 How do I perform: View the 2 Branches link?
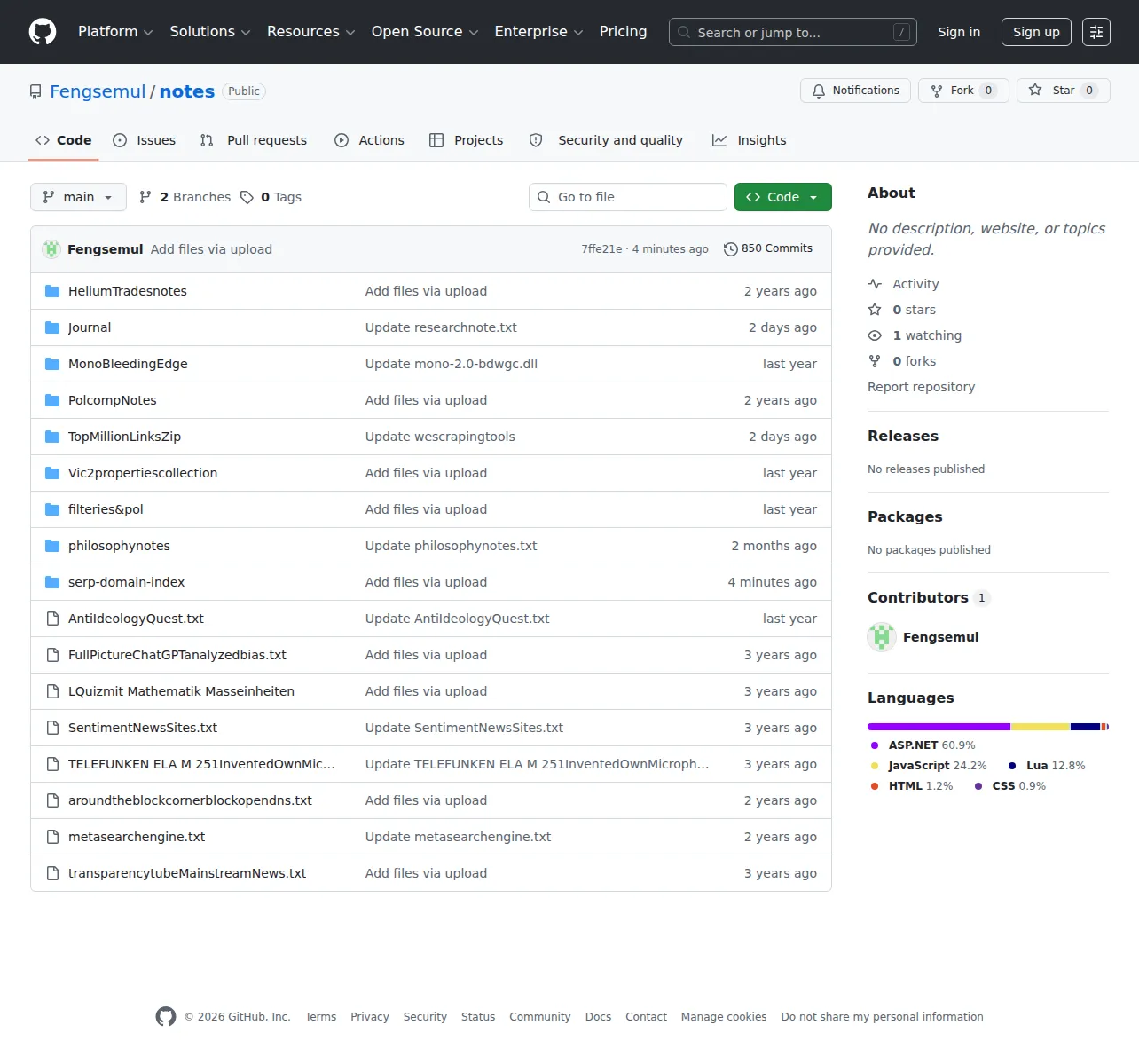point(185,197)
